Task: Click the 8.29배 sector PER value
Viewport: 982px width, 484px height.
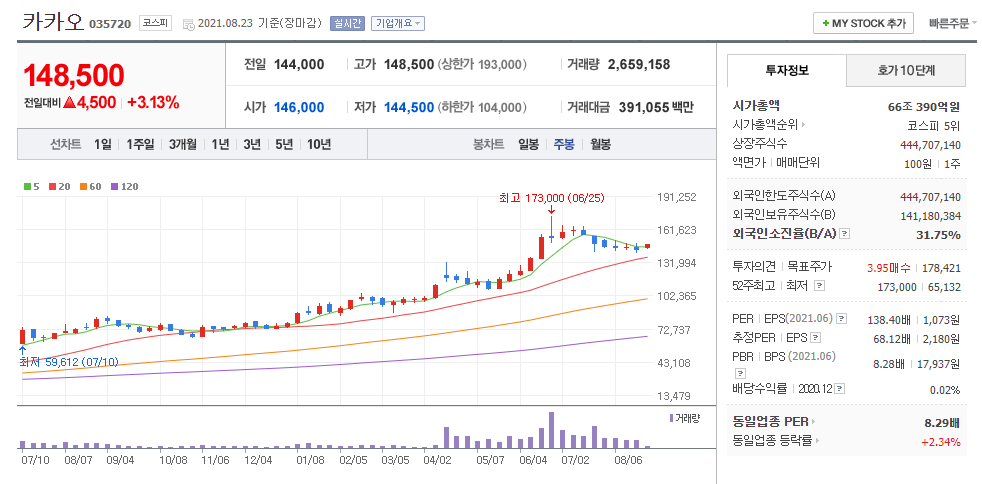Action: [943, 423]
